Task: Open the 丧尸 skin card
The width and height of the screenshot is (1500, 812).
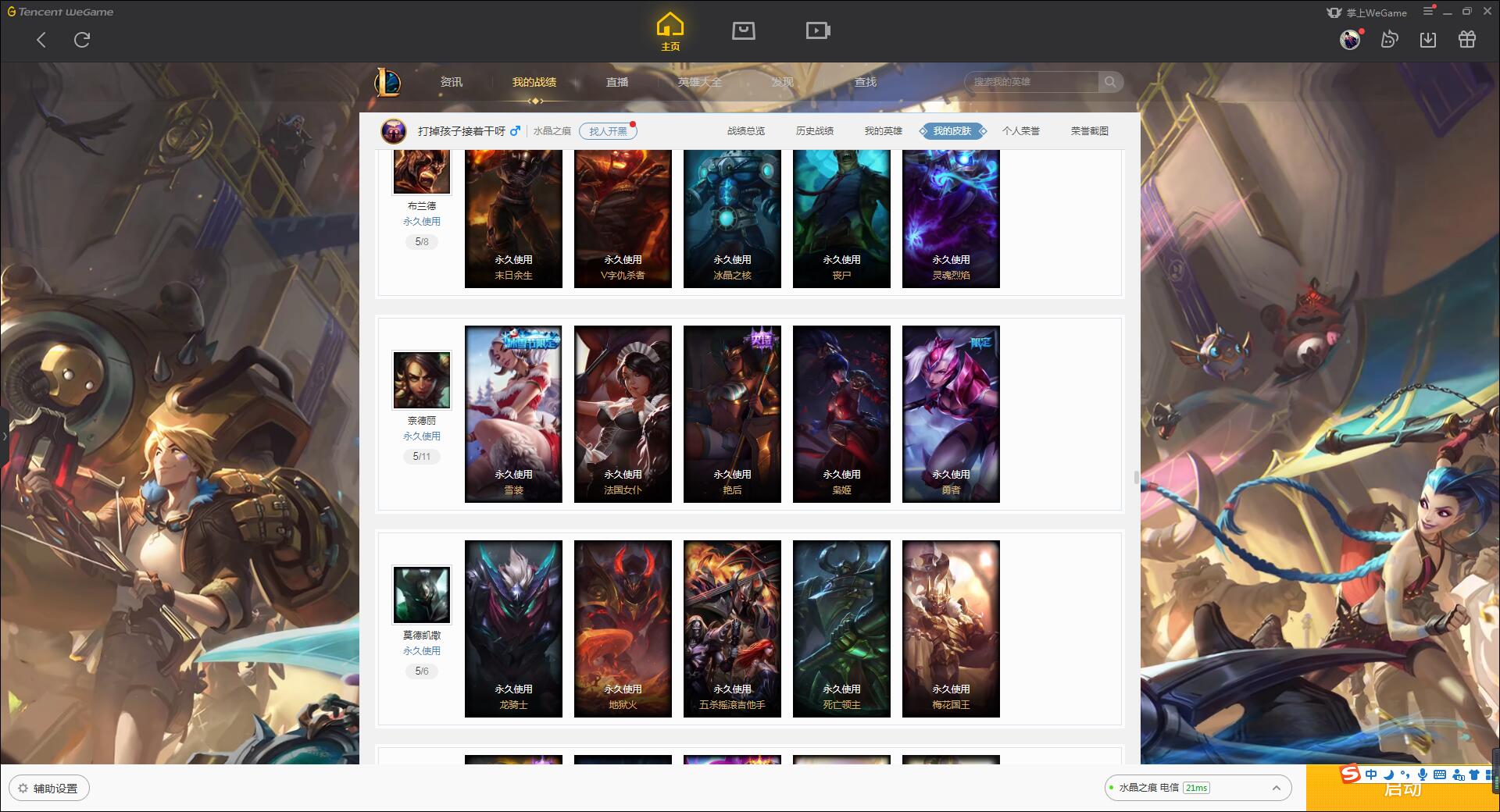Action: (x=841, y=219)
